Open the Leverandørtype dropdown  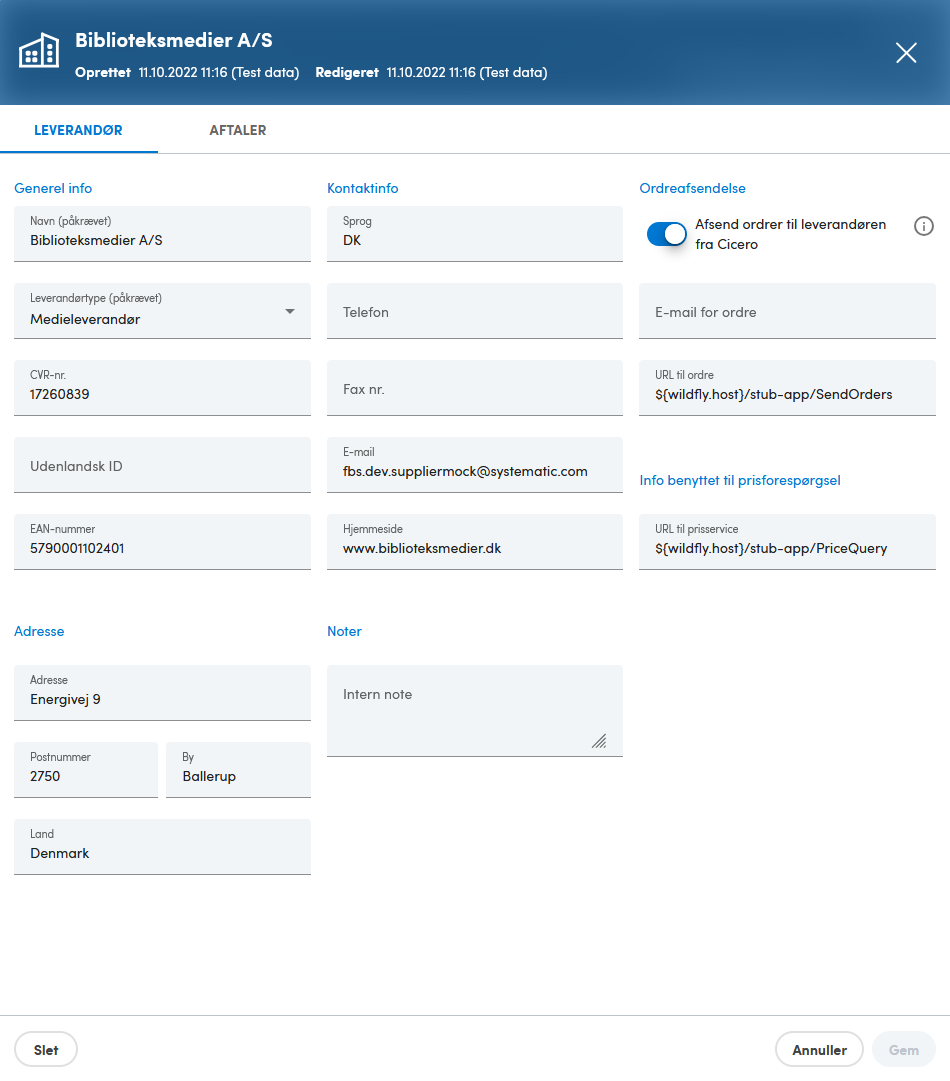[x=162, y=311]
